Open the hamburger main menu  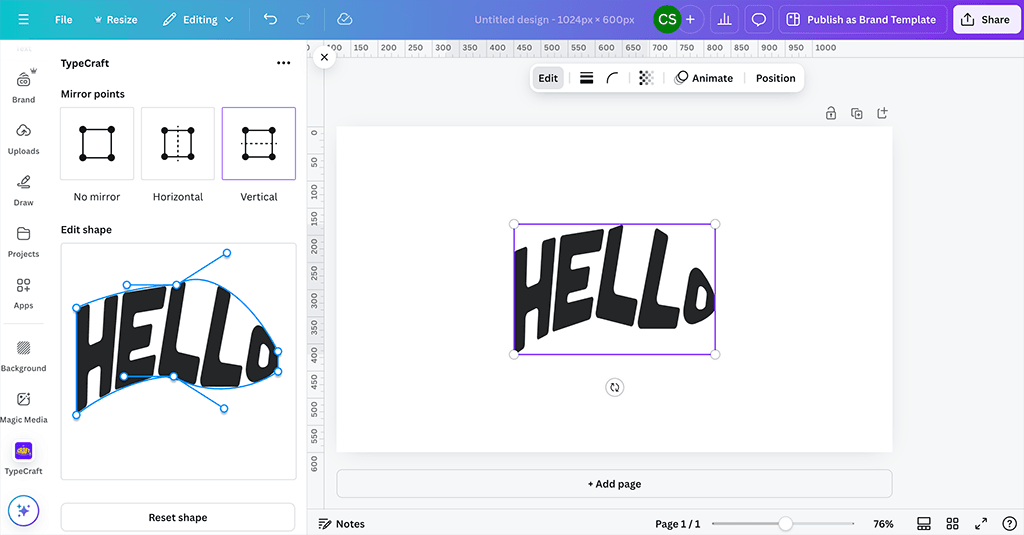pyautogui.click(x=24, y=20)
